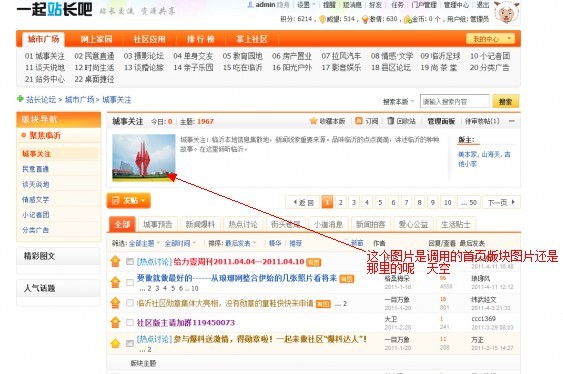Viewport: 563px width, 374px height.
Task: Open 小记者团 in the sidebar
Action: [x=36, y=215]
